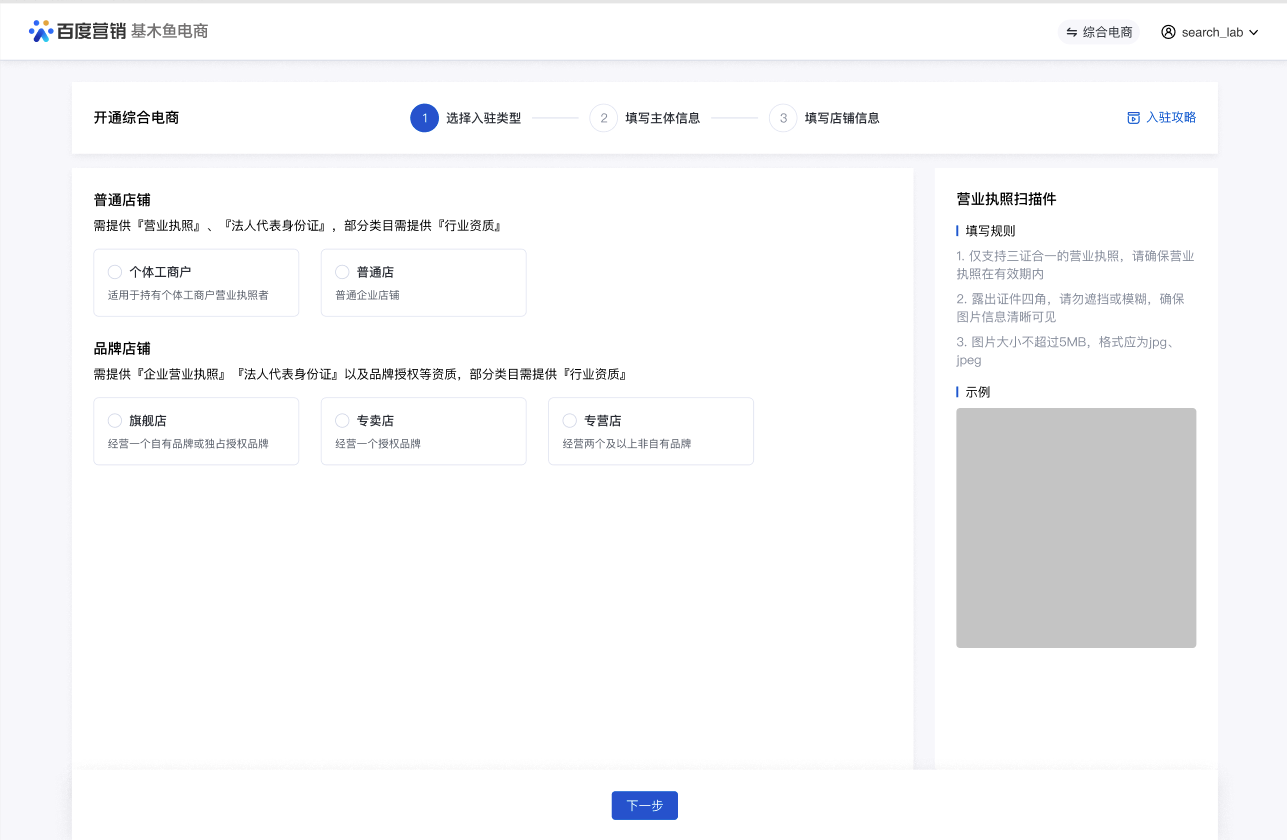
Task: Pick the 专营店 radio option
Action: point(570,421)
